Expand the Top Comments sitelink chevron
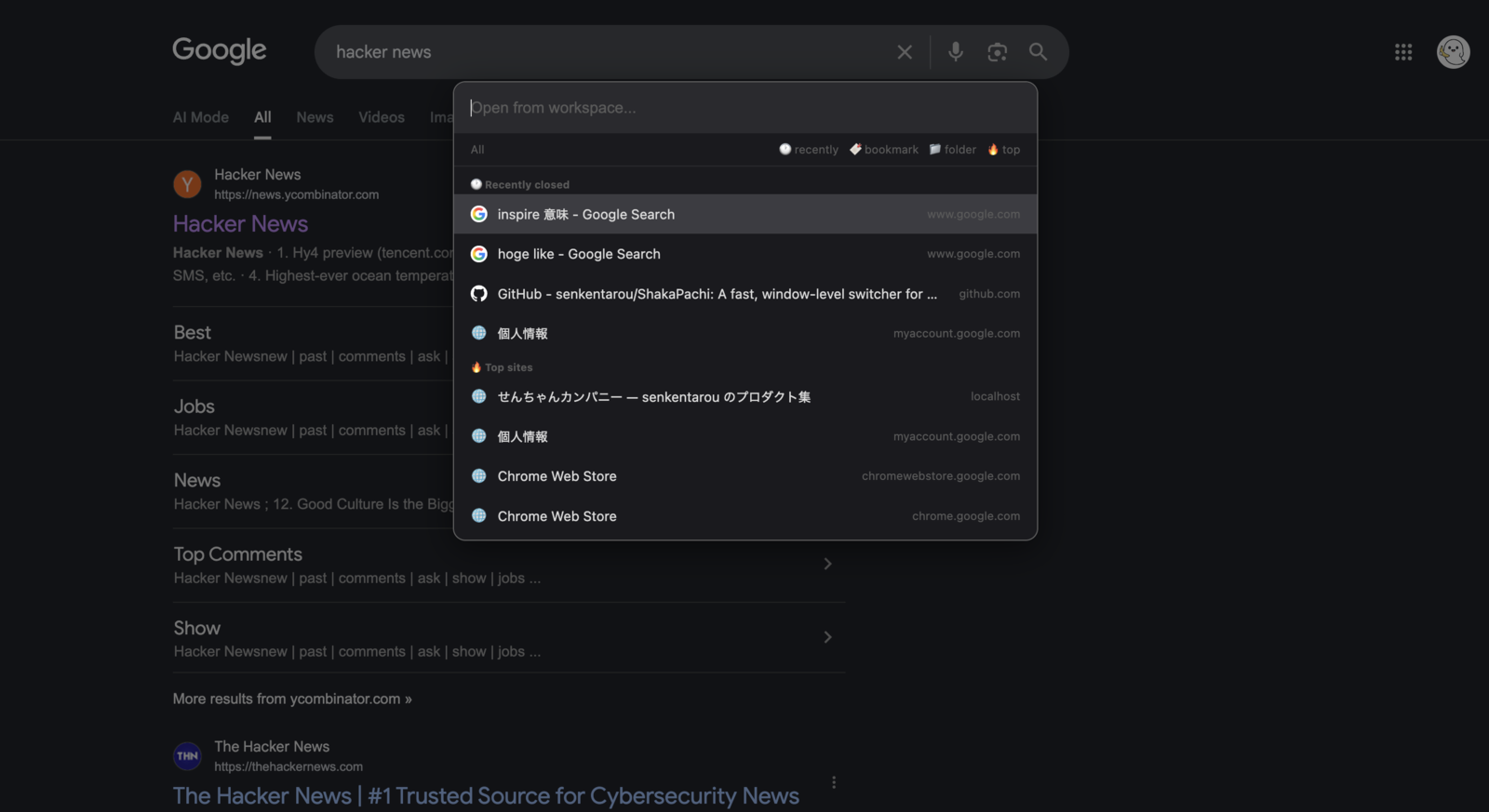 [x=827, y=564]
